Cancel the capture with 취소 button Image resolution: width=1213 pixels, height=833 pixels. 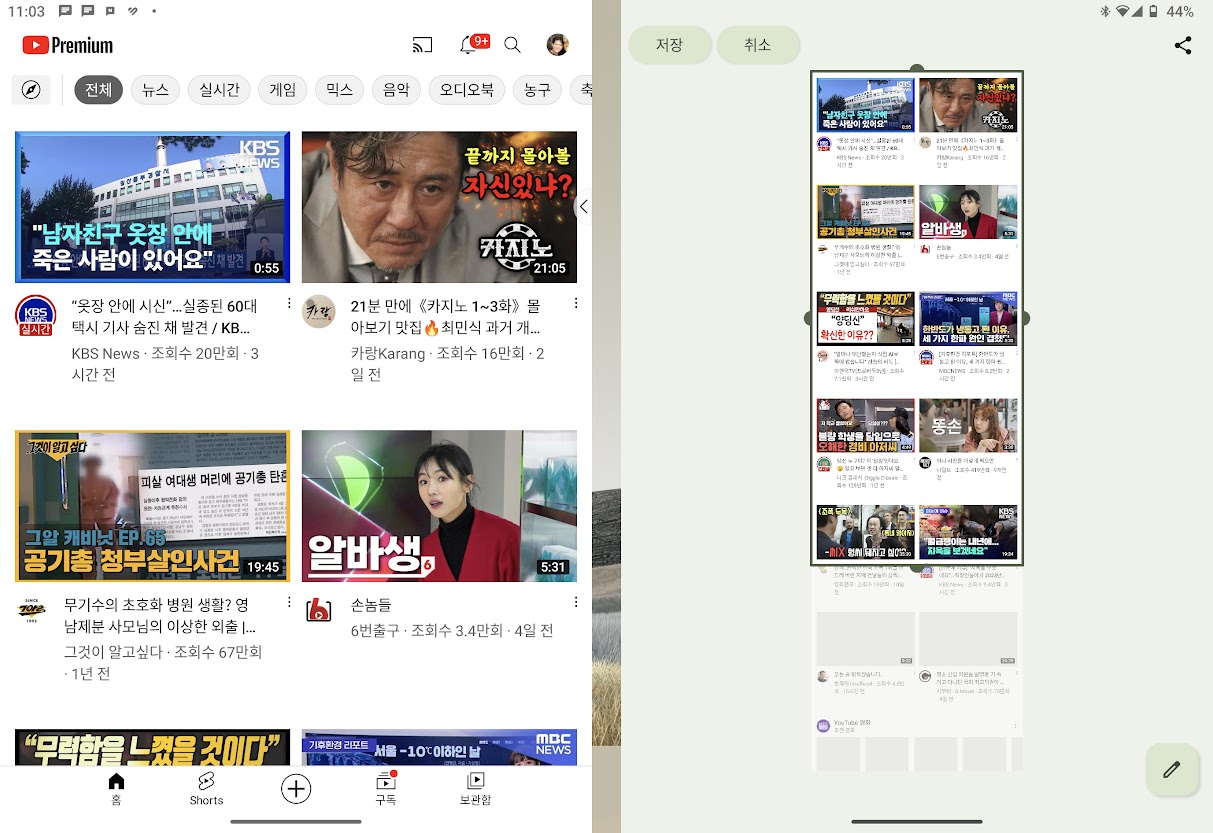758,45
